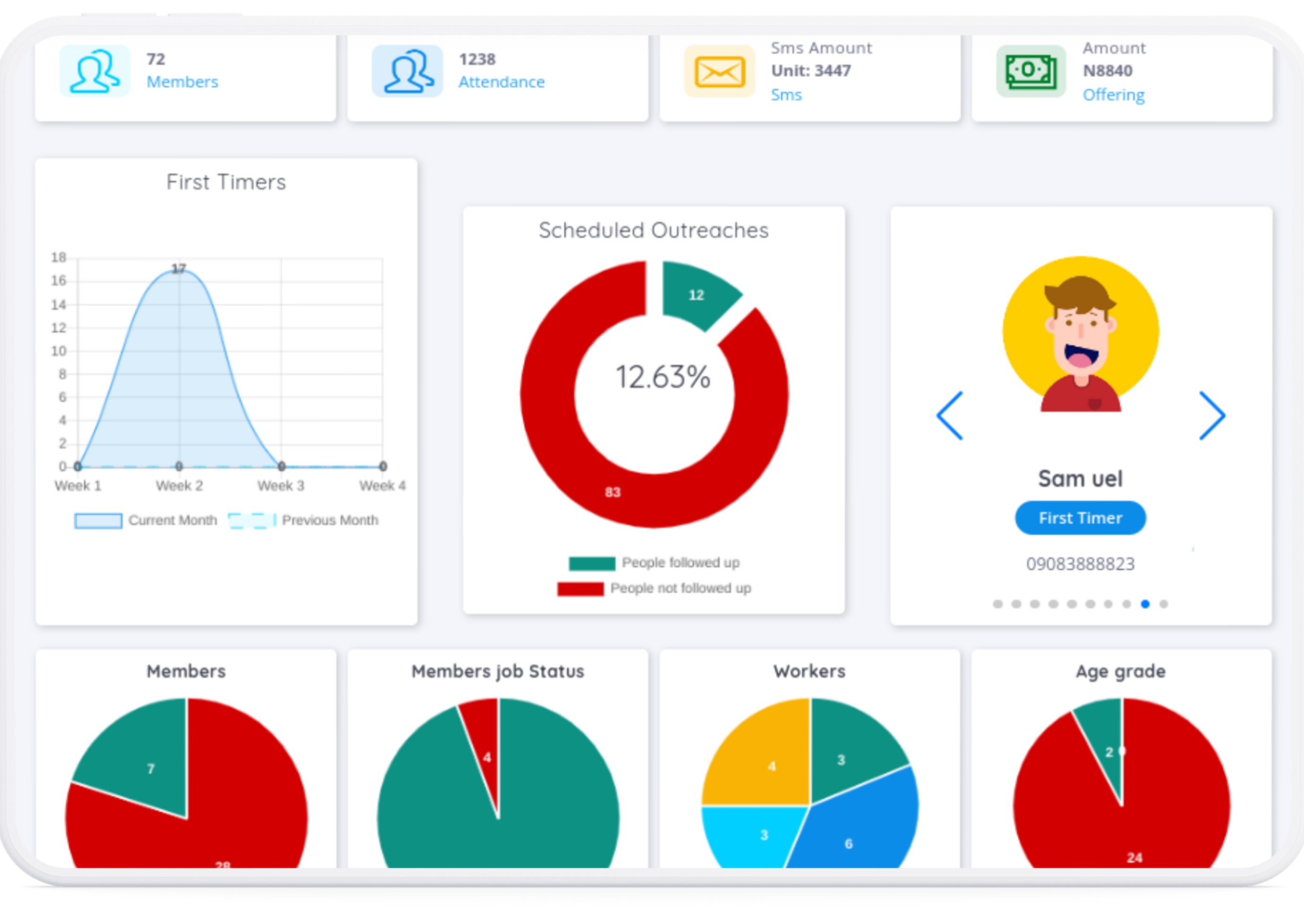Click the Offering money bill icon

coord(1031,72)
